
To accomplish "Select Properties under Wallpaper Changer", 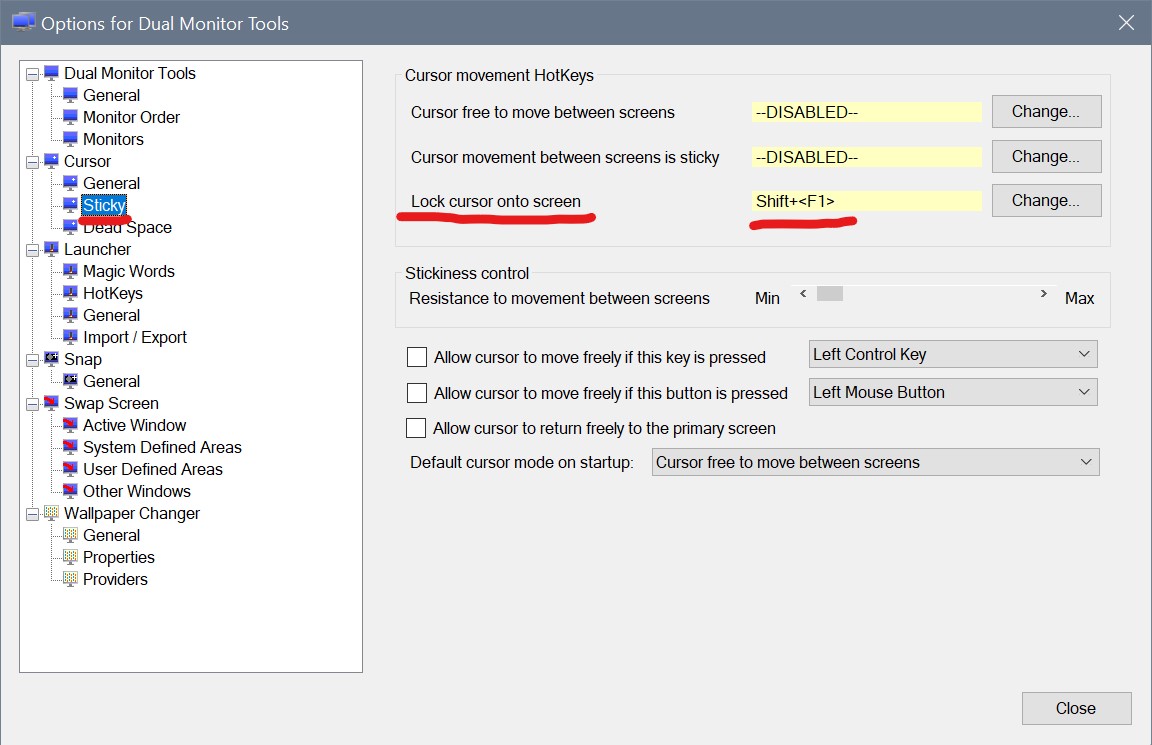I will [x=118, y=557].
